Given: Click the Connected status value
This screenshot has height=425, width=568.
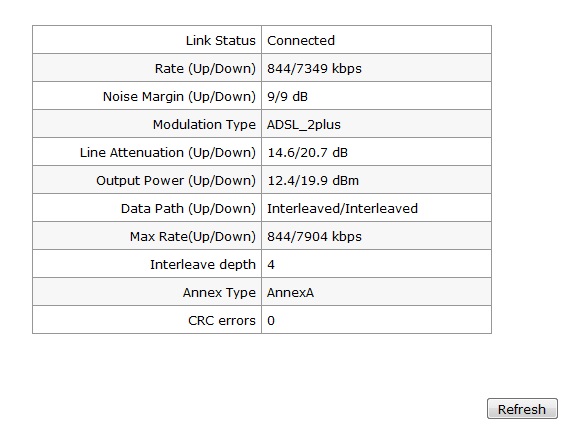Looking at the screenshot, I should coord(301,40).
